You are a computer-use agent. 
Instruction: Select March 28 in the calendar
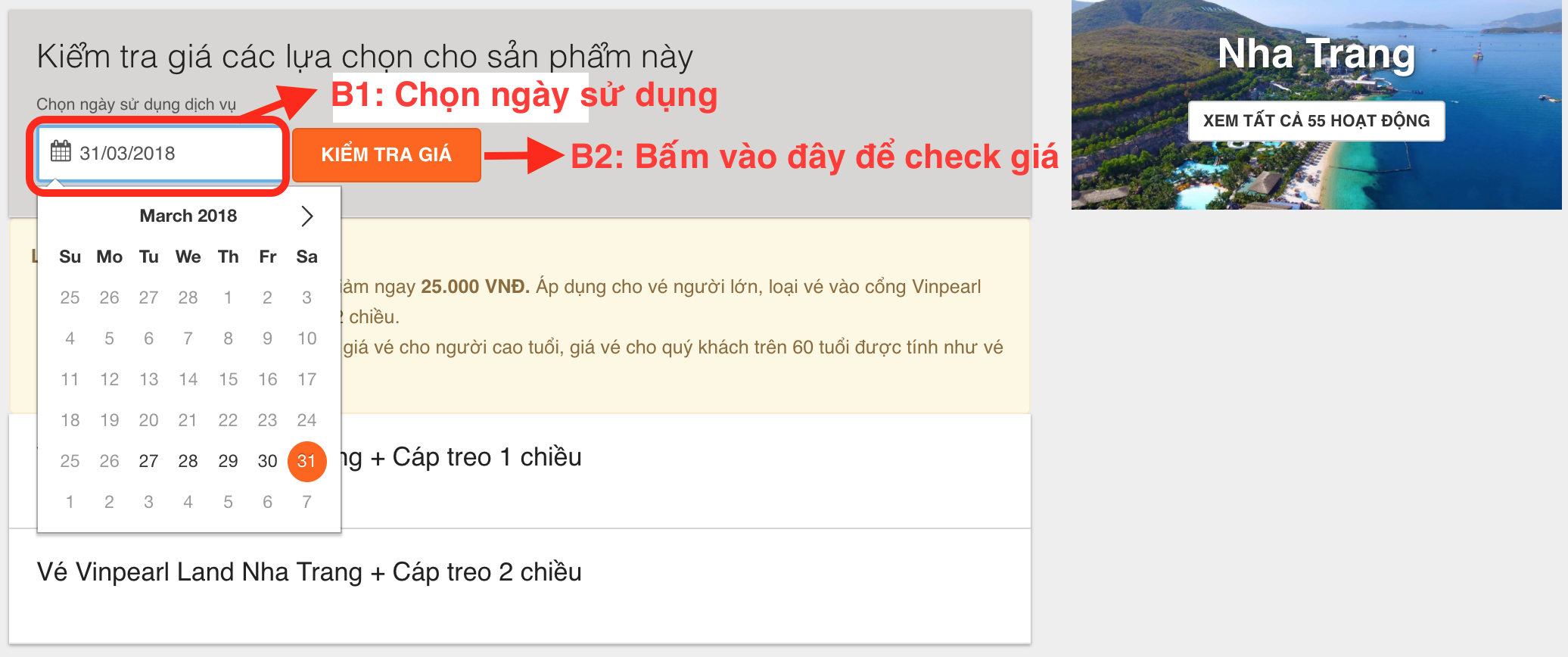tap(188, 461)
